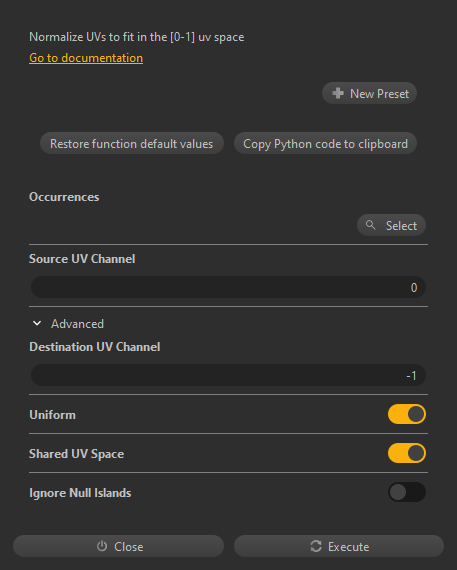Restore function default values

(132, 143)
